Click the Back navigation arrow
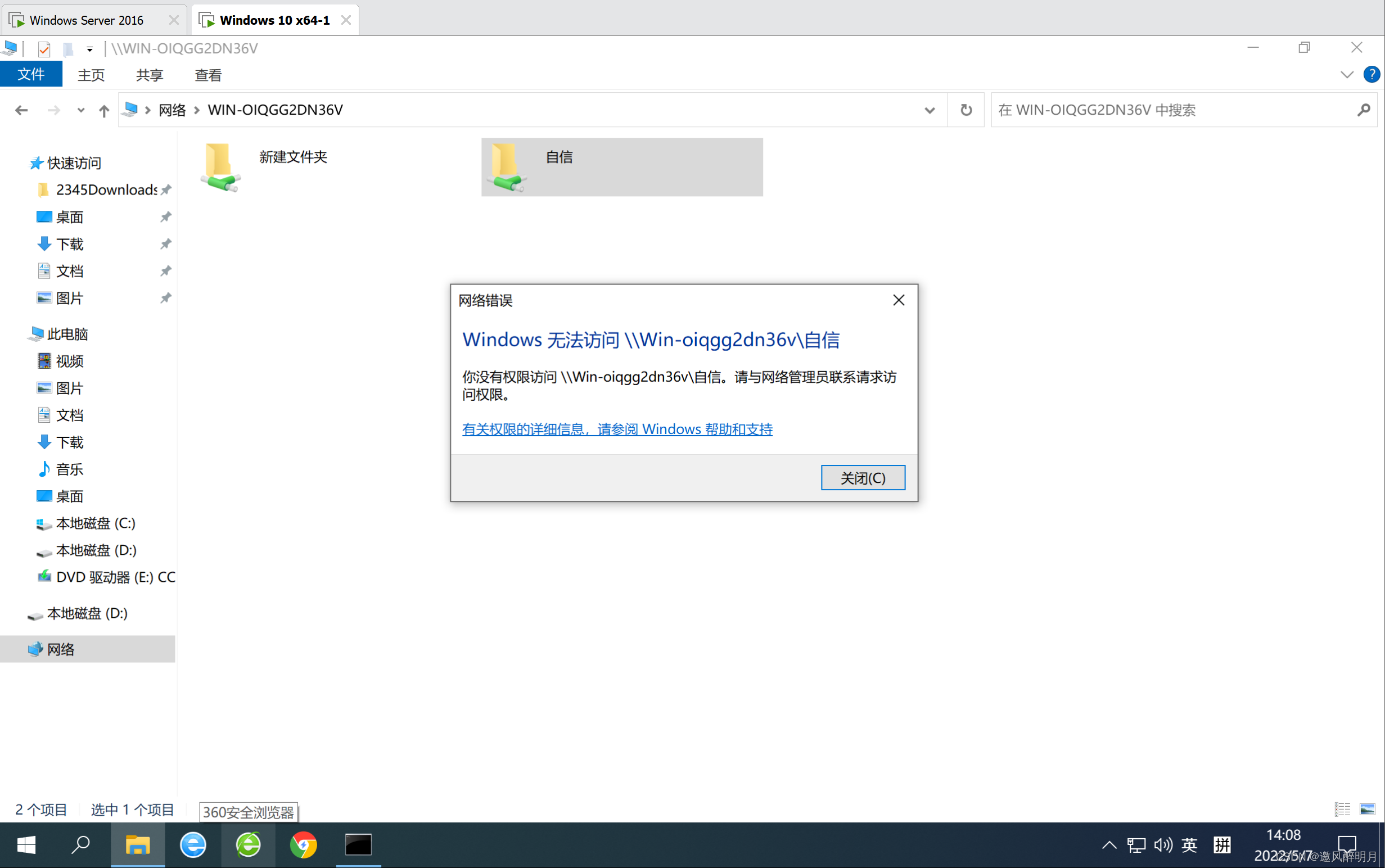Viewport: 1385px width, 868px height. (21, 110)
